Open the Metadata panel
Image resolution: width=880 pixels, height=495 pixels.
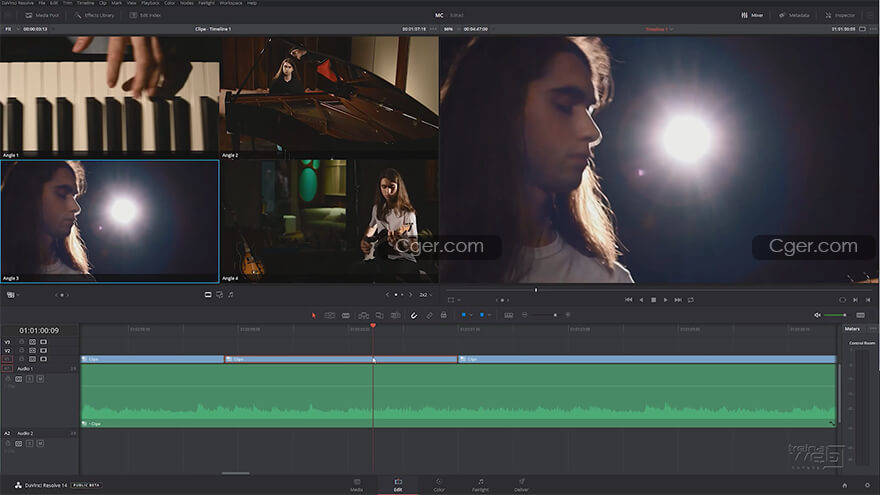(x=794, y=15)
